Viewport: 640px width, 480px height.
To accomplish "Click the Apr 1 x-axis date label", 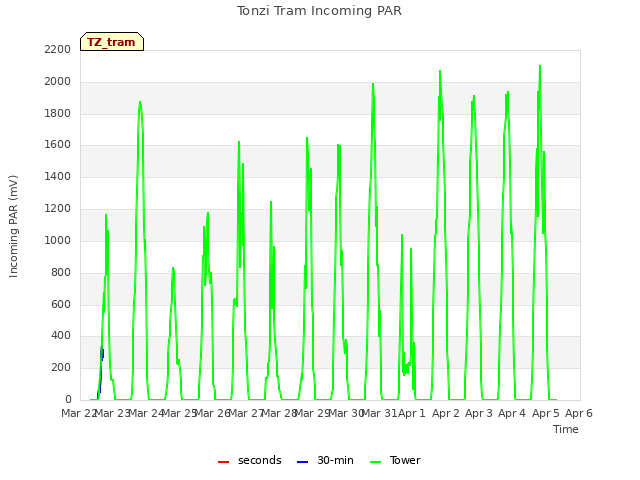I will tap(412, 413).
